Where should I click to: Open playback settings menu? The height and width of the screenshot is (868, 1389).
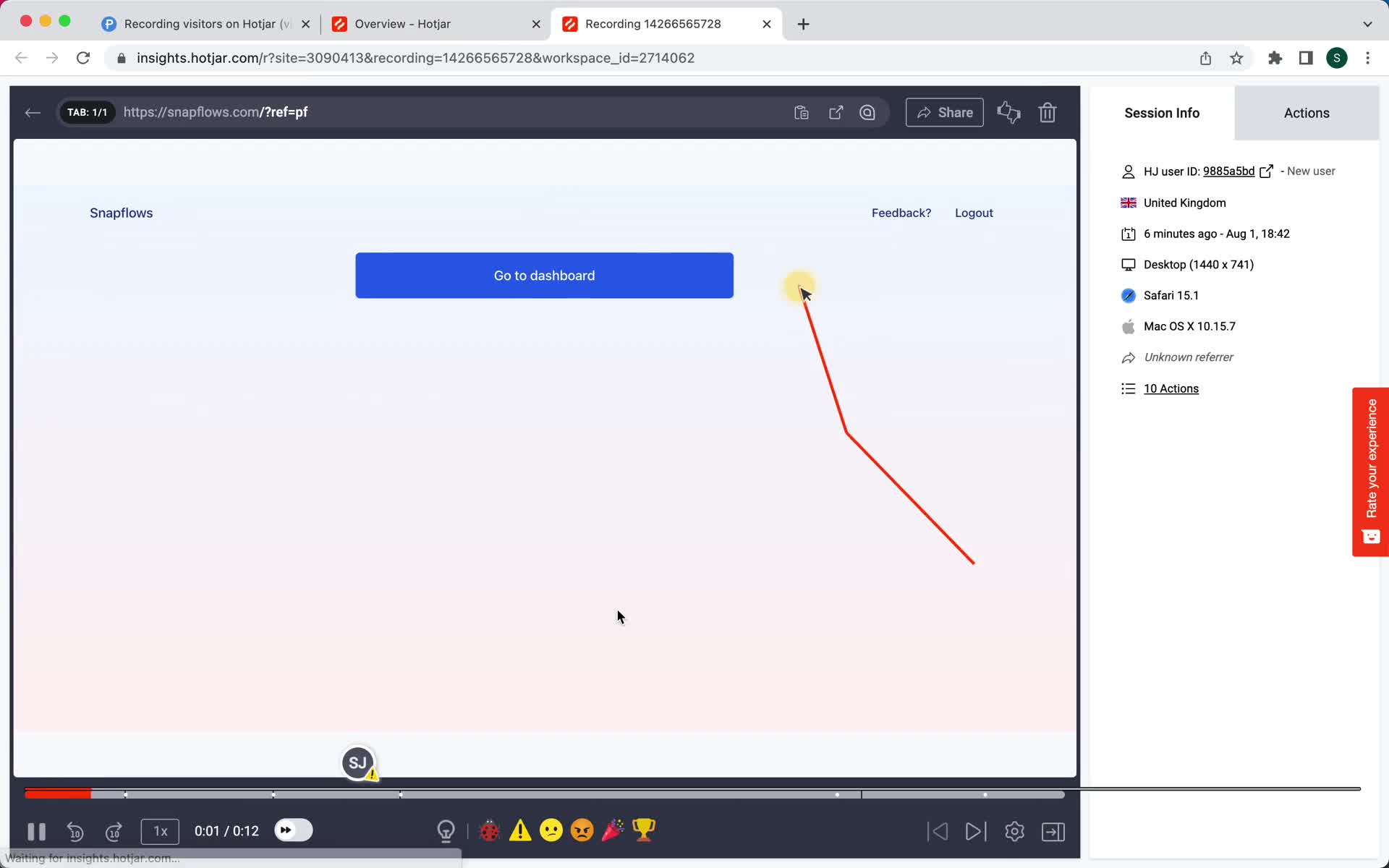tap(1014, 831)
